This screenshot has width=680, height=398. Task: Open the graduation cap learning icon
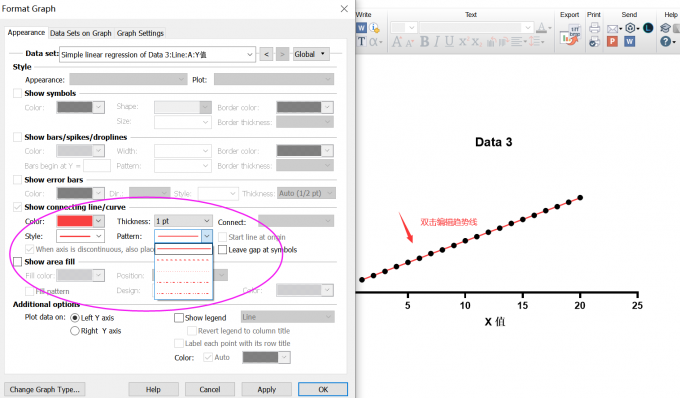(665, 28)
